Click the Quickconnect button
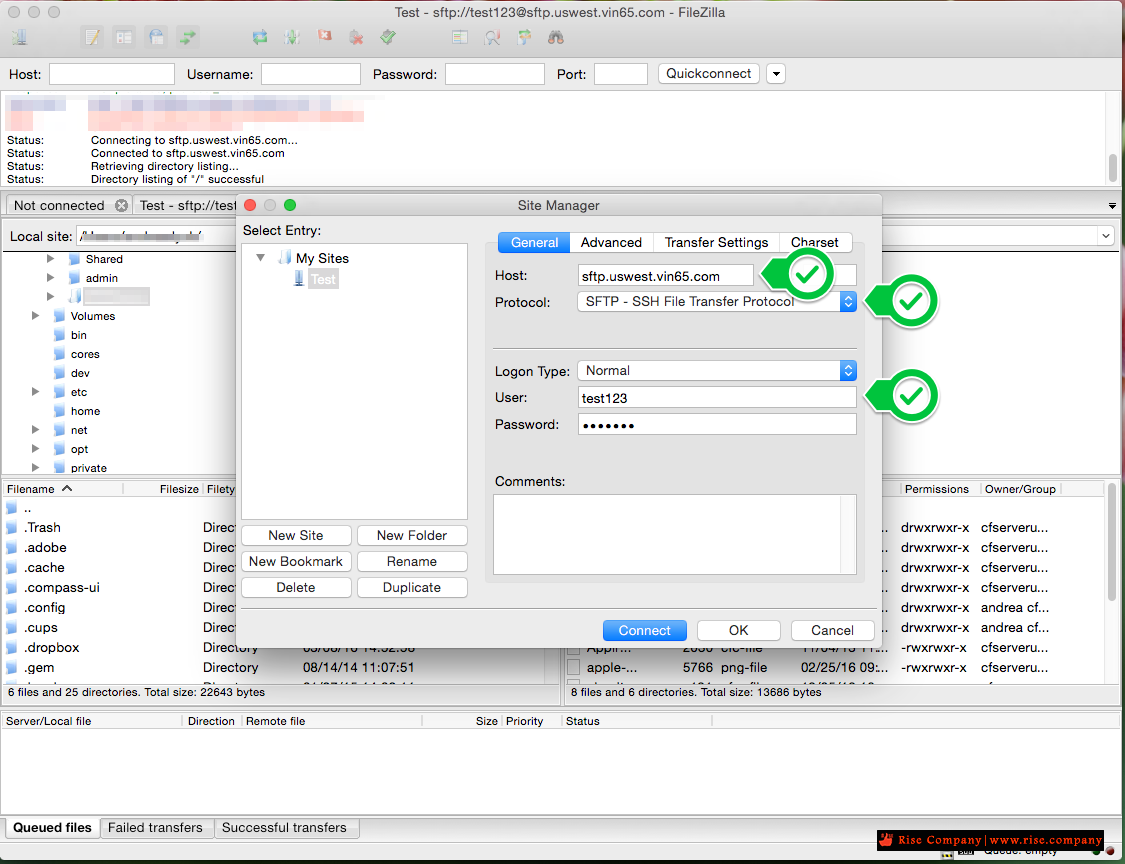This screenshot has width=1125, height=864. click(708, 74)
